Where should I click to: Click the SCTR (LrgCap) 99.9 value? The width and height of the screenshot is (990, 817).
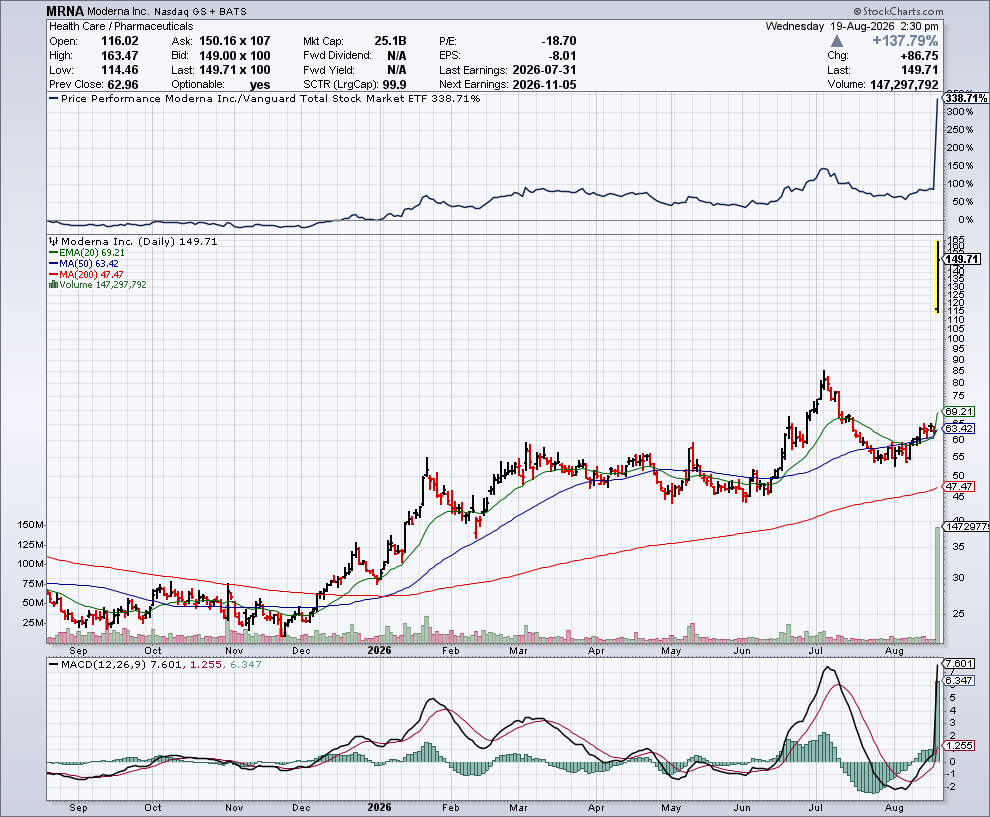394,85
